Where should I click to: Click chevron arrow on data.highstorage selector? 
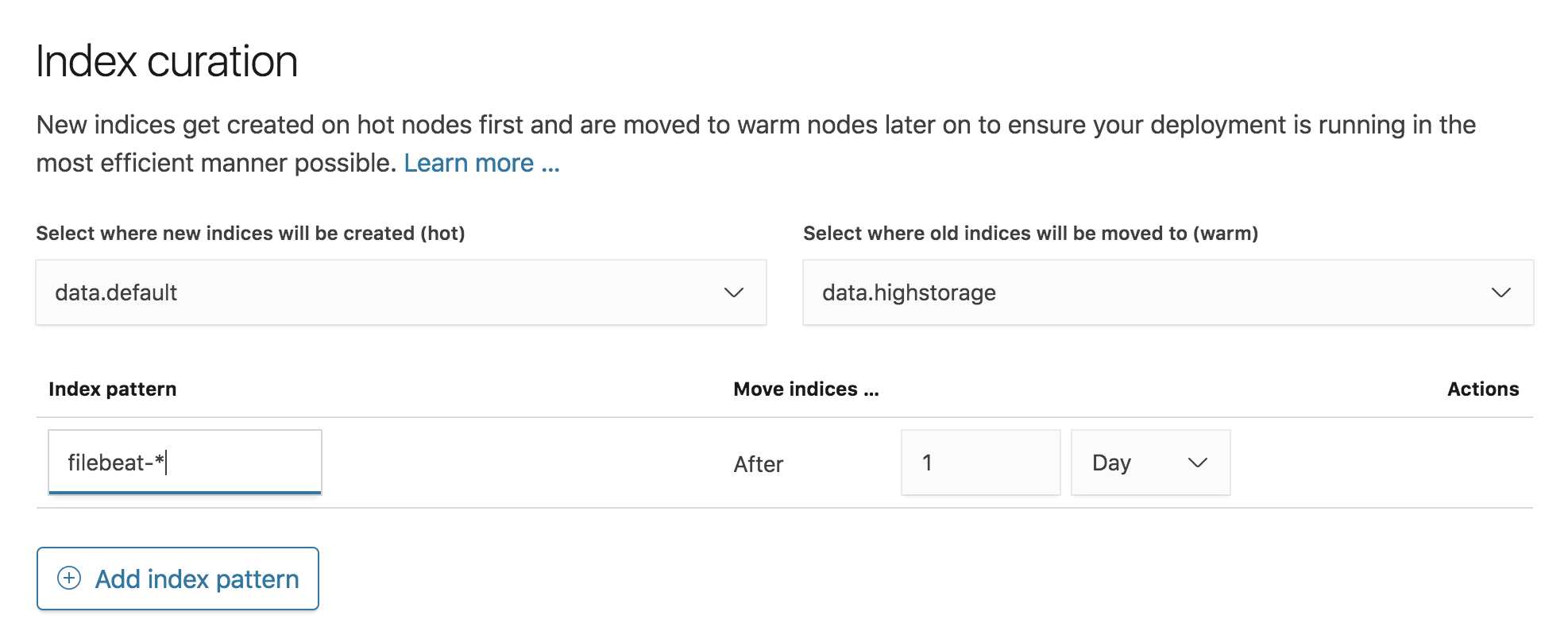(x=1500, y=292)
